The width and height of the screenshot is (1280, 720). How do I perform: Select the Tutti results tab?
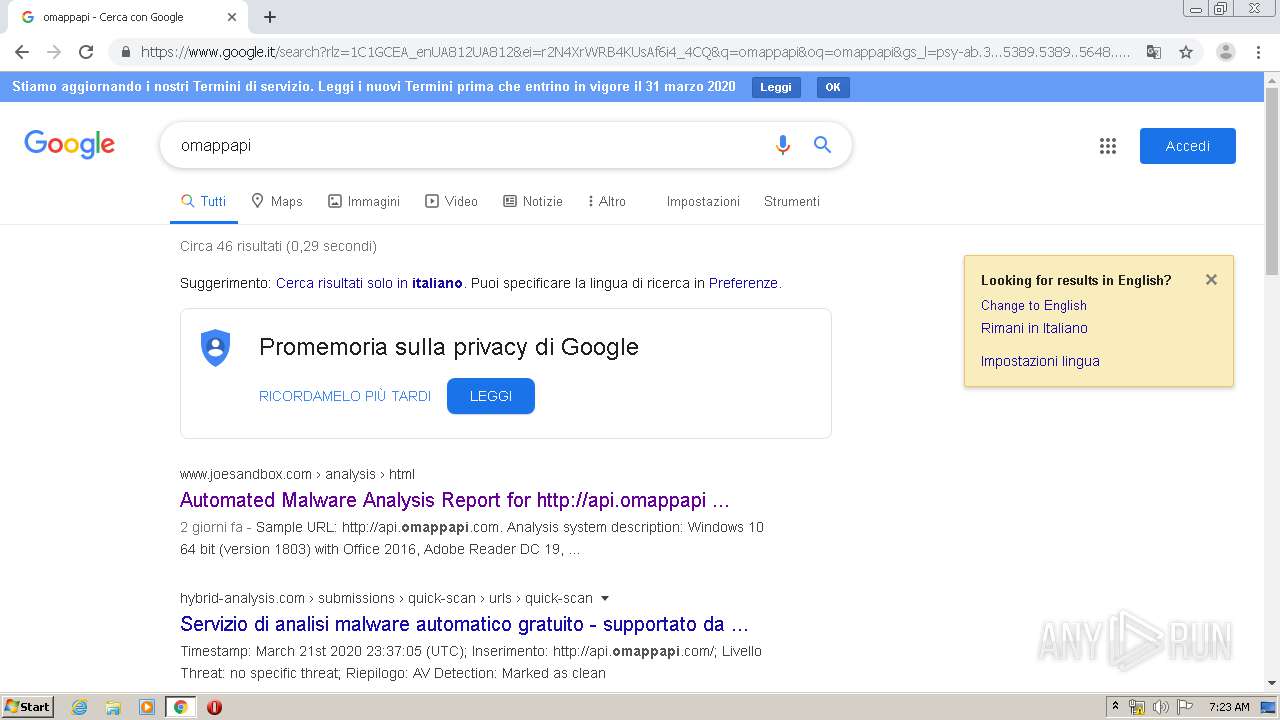pyautogui.click(x=204, y=201)
